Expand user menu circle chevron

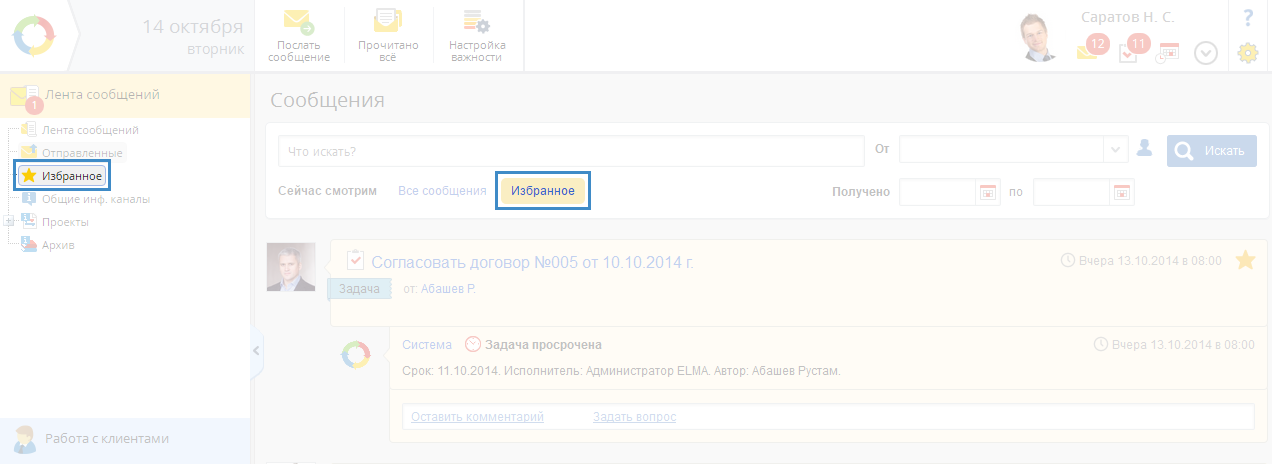(1206, 53)
